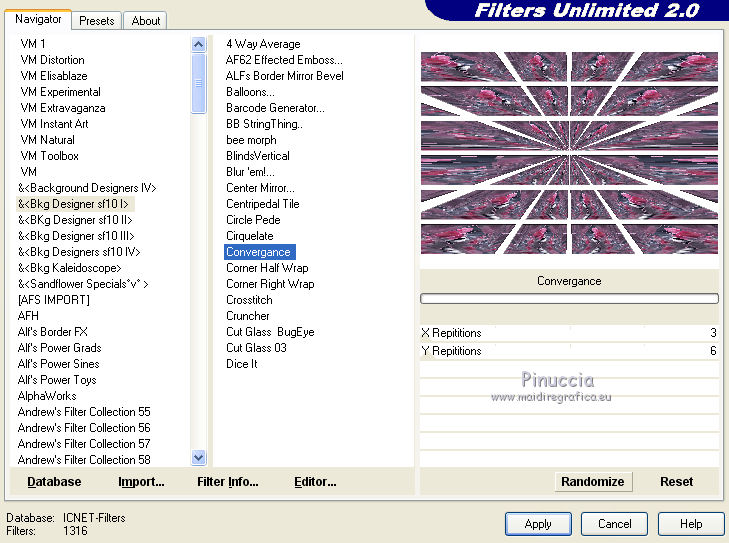This screenshot has width=729, height=543.
Task: Click Randomize button
Action: (593, 482)
